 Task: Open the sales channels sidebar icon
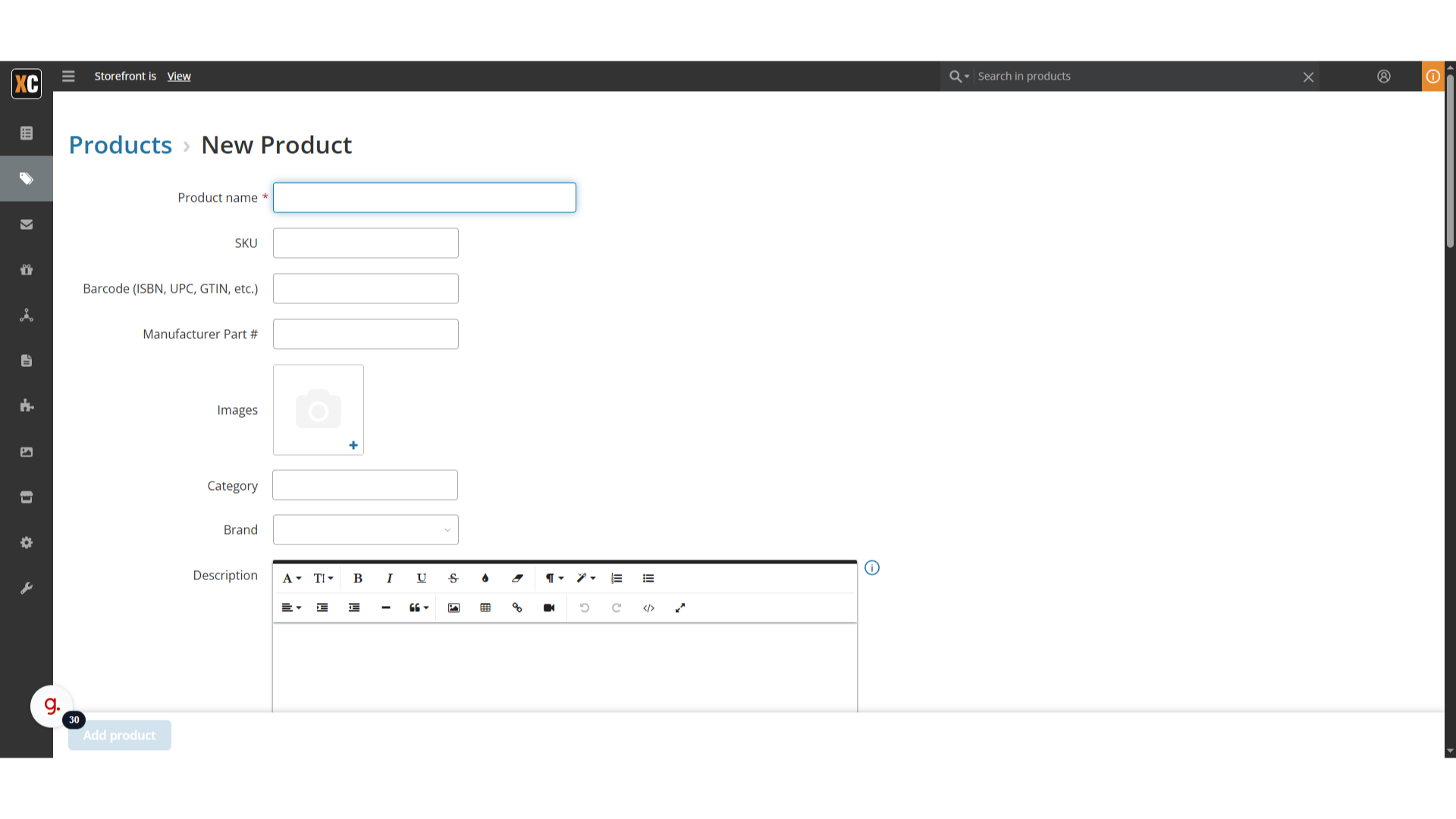(27, 315)
